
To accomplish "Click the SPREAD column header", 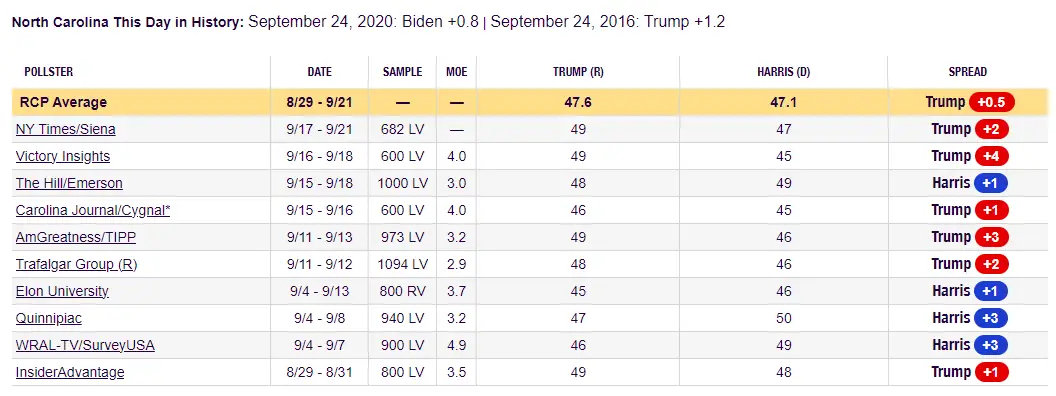I will click(x=968, y=71).
